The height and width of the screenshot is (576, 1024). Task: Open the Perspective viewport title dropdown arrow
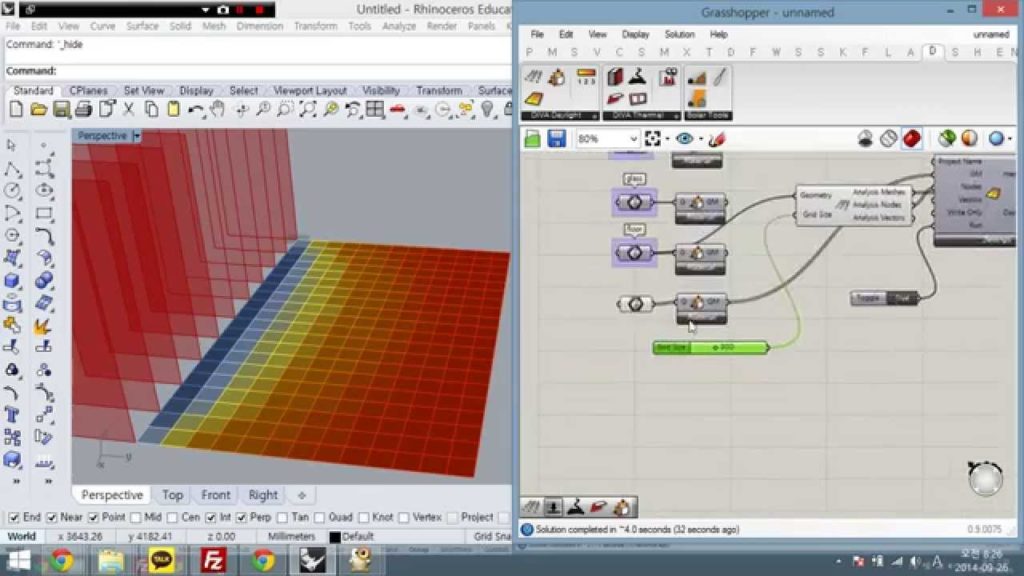137,135
